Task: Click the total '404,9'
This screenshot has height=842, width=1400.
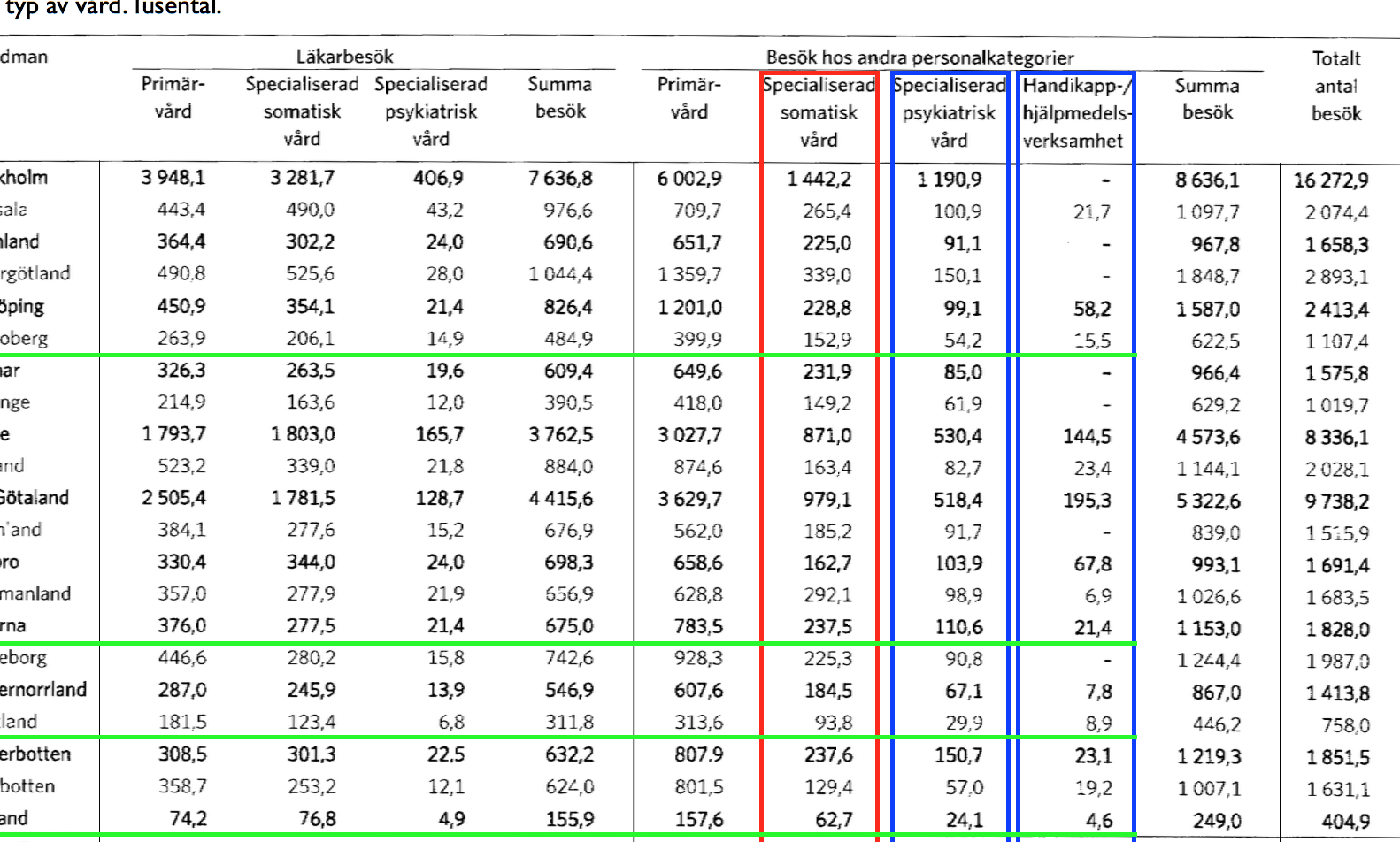Action: click(x=1345, y=822)
